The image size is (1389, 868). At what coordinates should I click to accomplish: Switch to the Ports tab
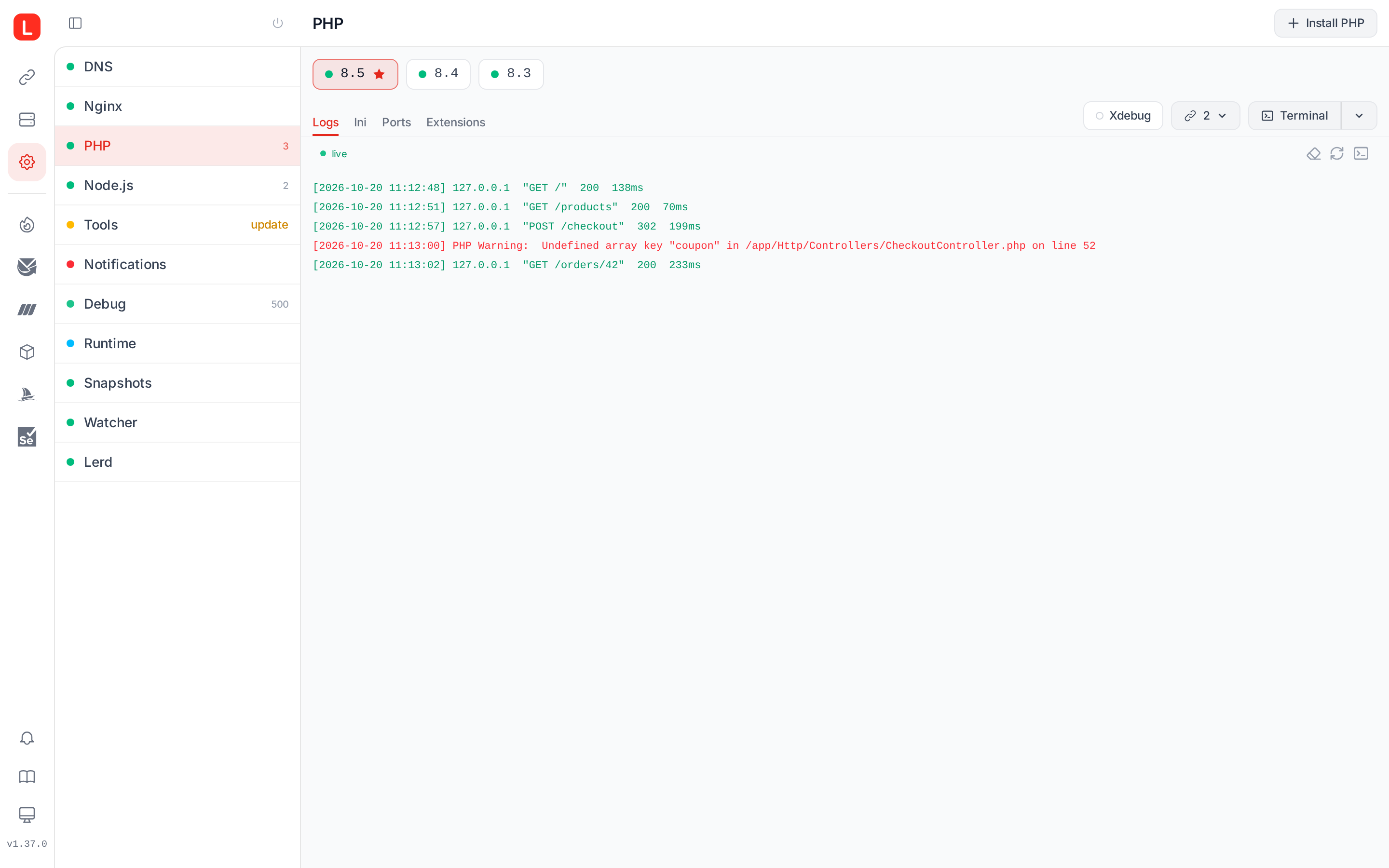click(396, 122)
